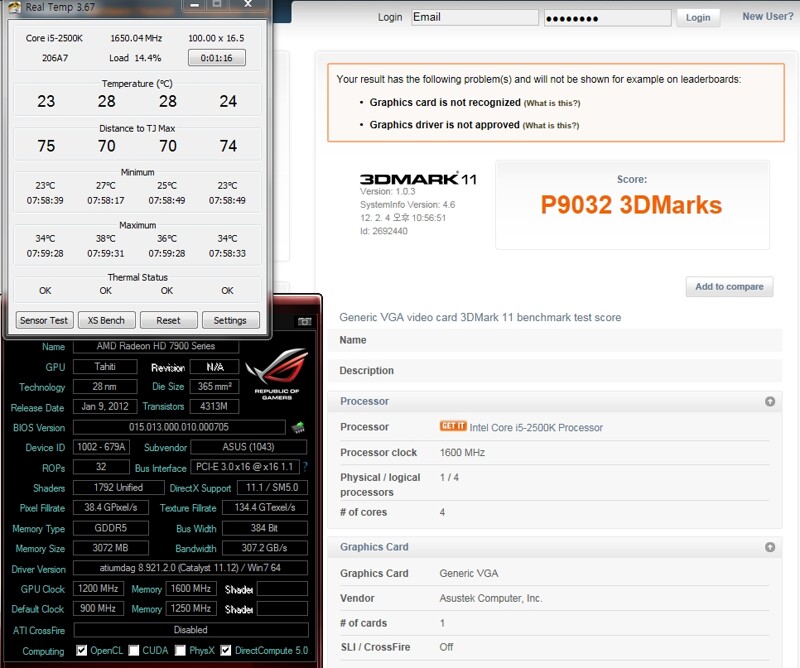Click the Load 14.4% reading in Real Temp
The image size is (800, 668).
coord(135,58)
